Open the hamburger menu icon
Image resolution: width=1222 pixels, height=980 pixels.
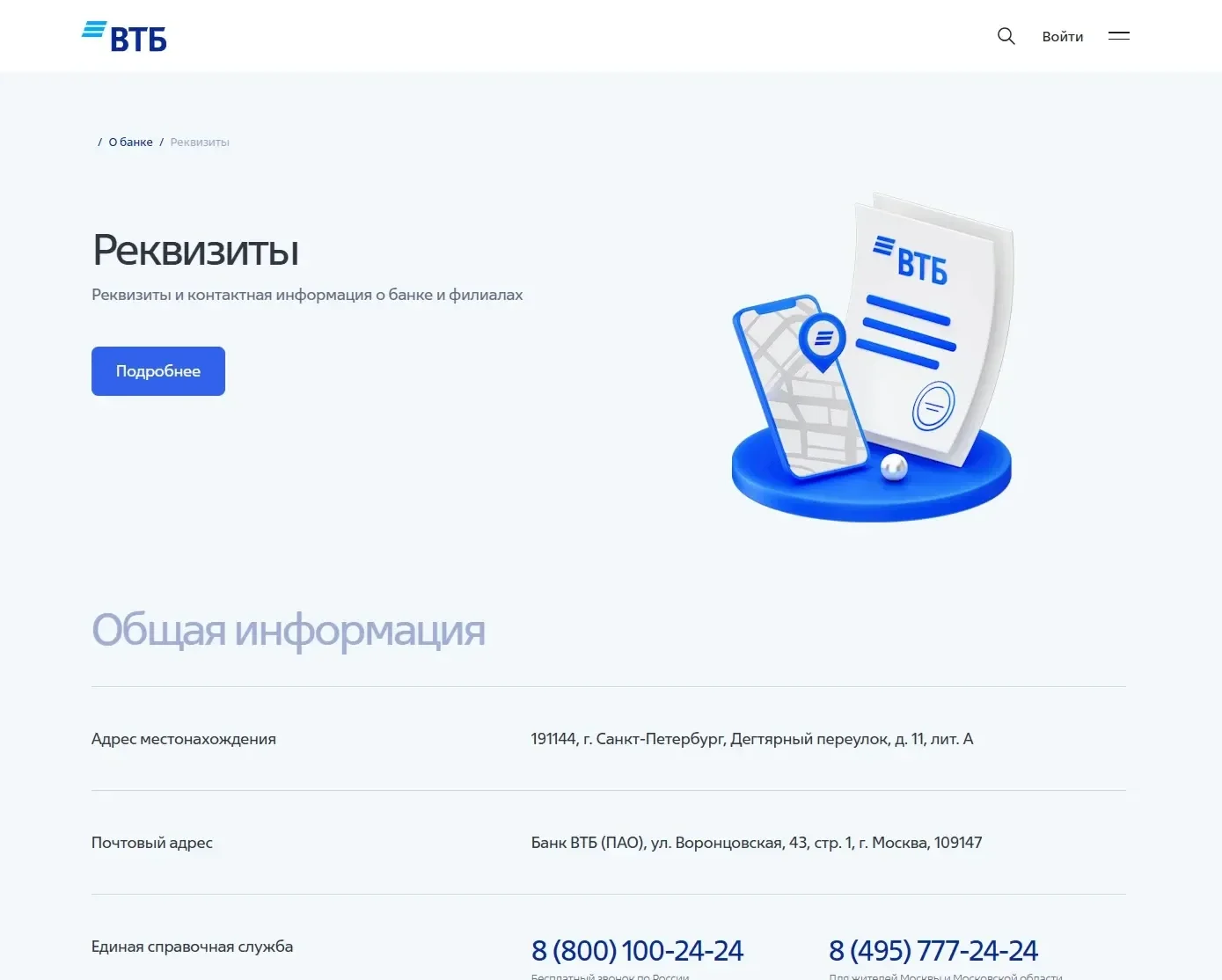pyautogui.click(x=1118, y=36)
